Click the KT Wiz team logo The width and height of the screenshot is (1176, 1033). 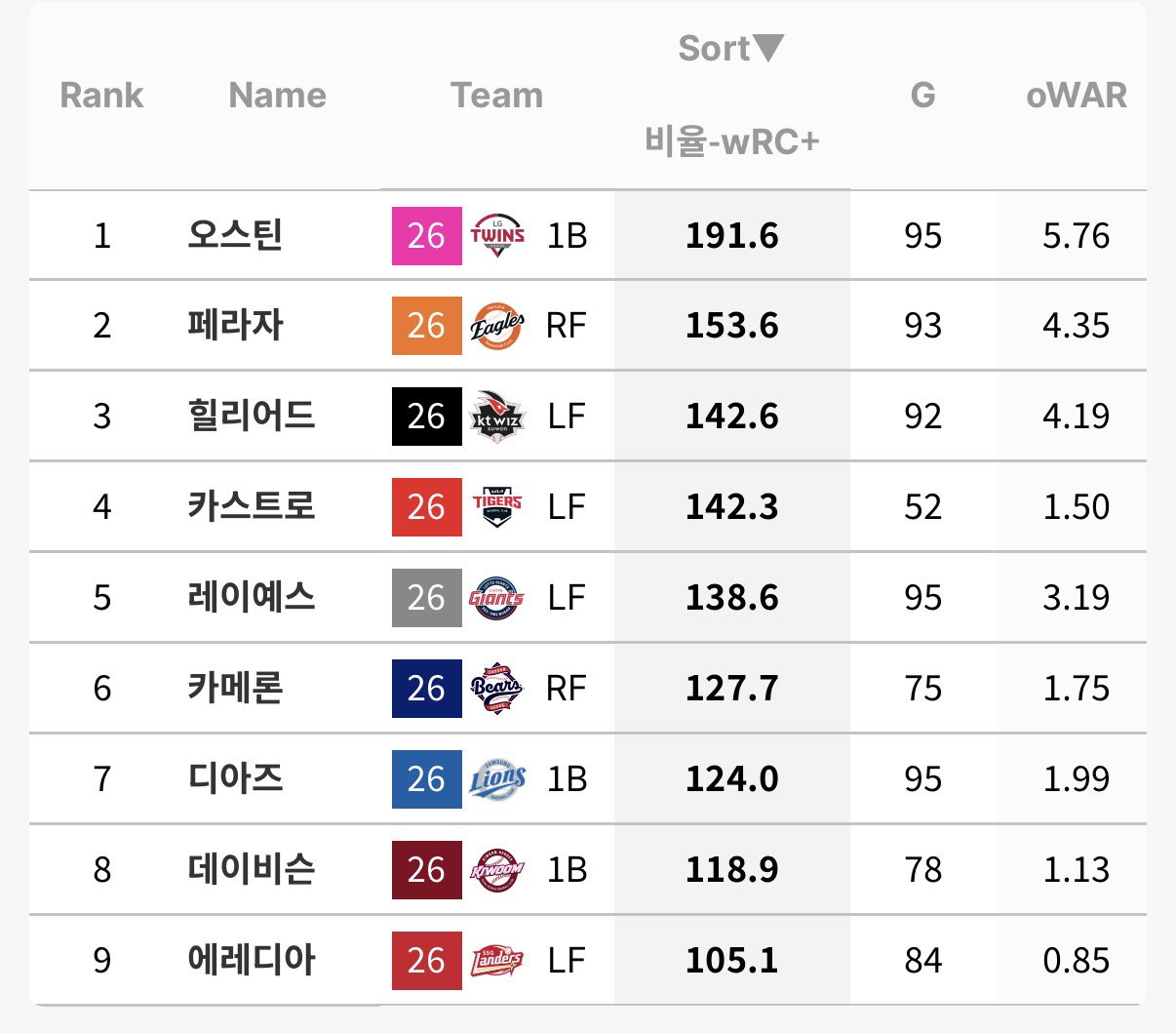tap(497, 417)
